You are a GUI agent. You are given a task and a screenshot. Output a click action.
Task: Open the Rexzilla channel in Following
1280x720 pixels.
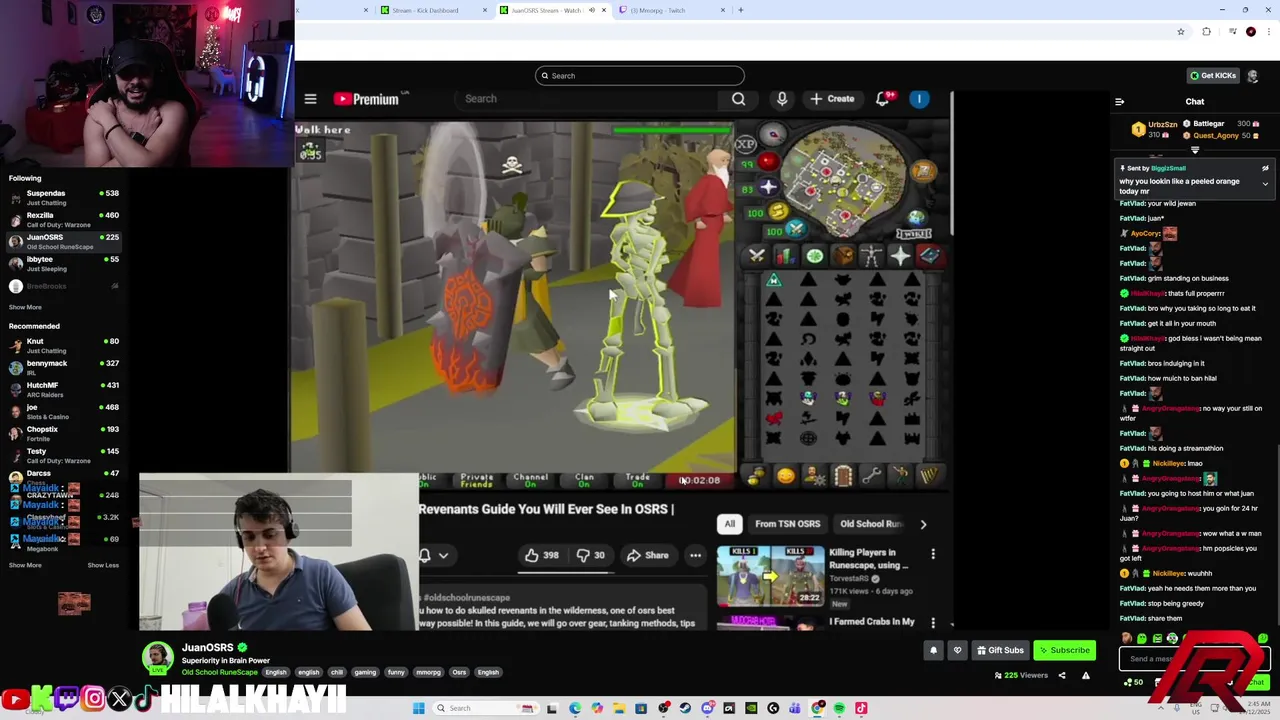pos(64,219)
